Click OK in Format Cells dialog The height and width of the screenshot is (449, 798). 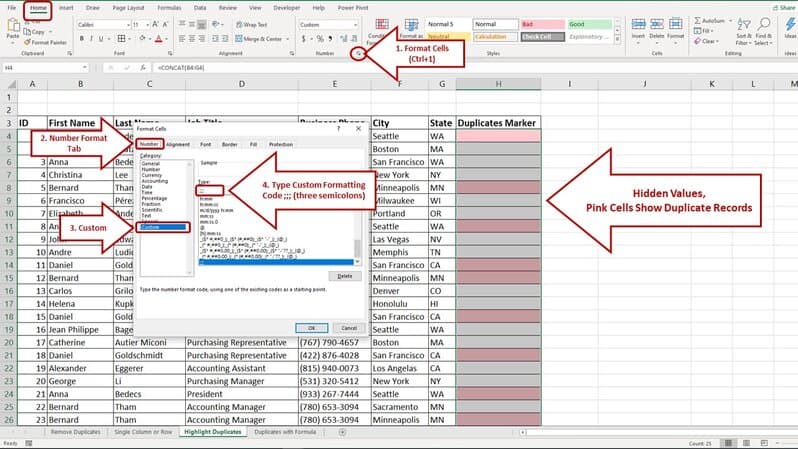311,328
